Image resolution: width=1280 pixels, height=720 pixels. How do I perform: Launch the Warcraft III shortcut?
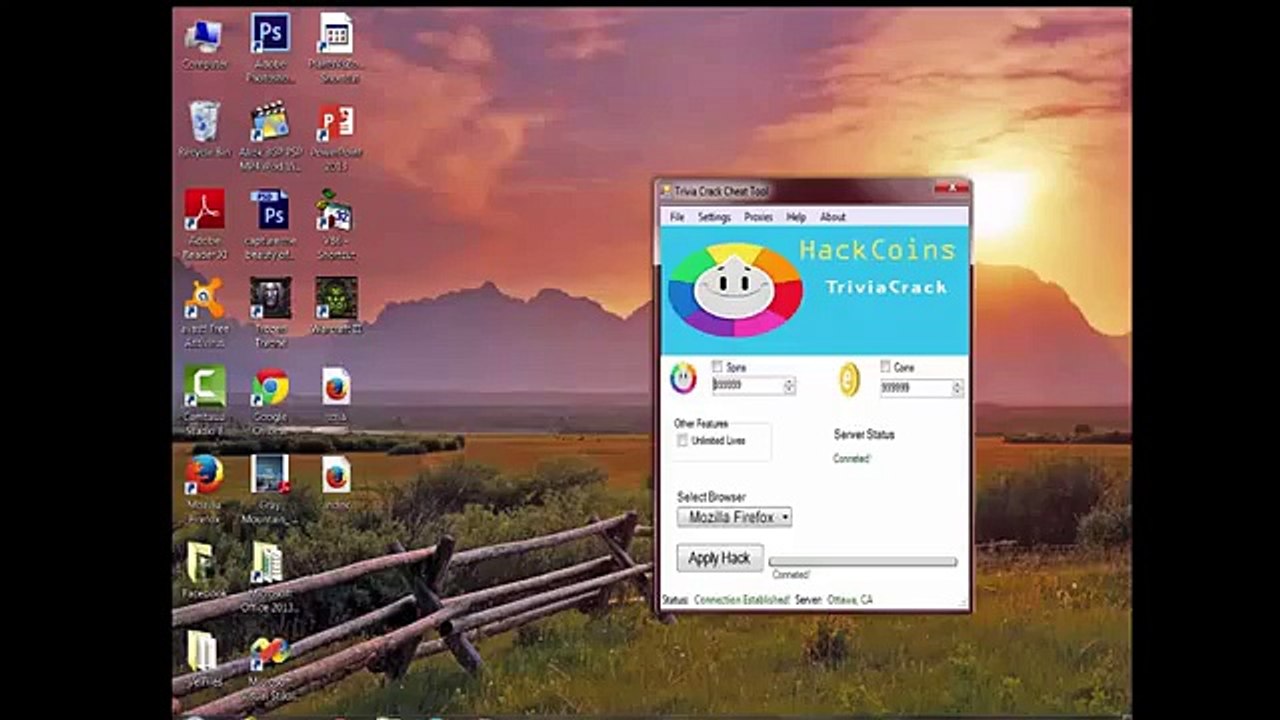click(x=335, y=298)
